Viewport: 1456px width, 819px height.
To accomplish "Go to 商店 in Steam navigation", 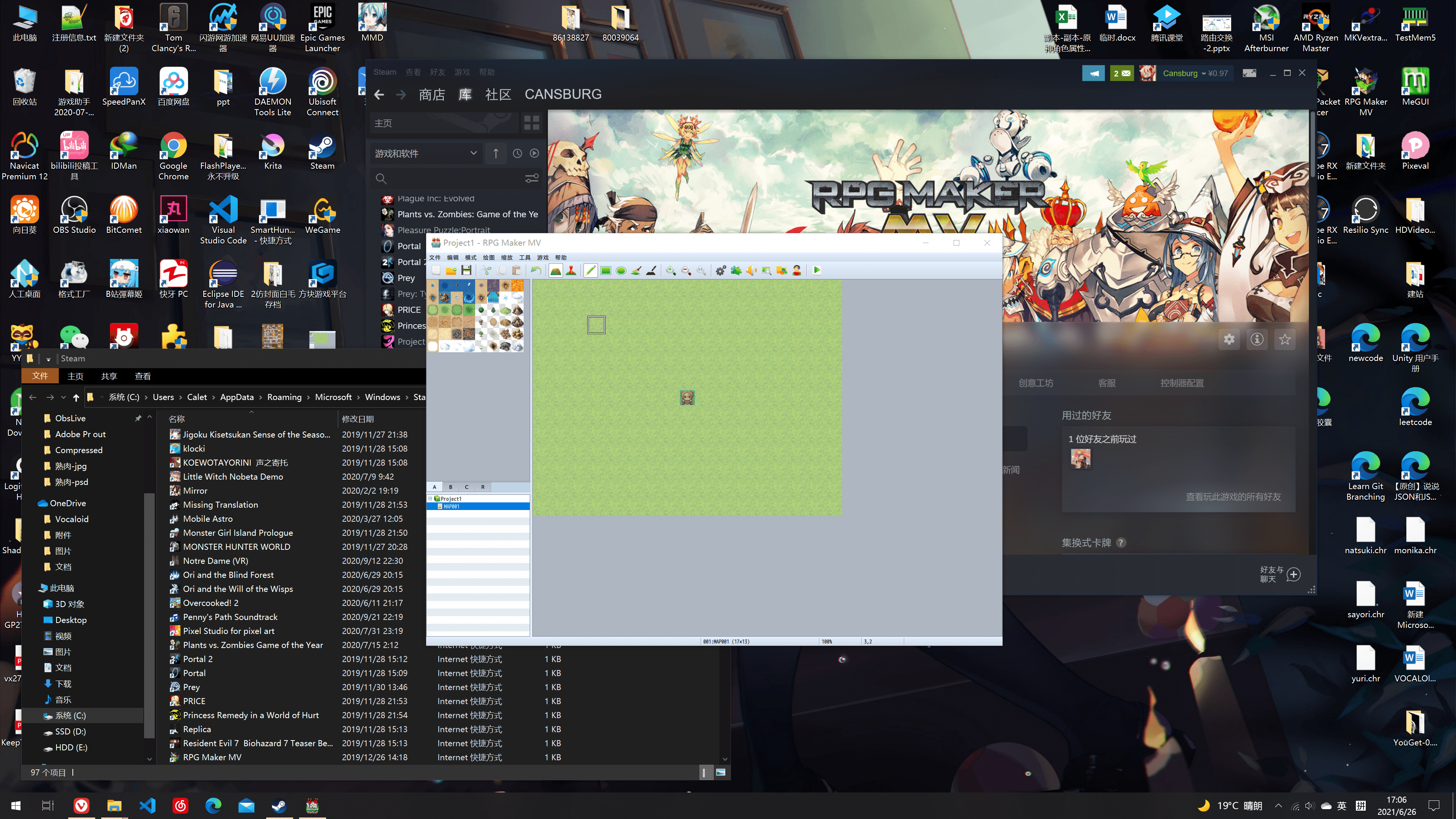I will pyautogui.click(x=432, y=94).
